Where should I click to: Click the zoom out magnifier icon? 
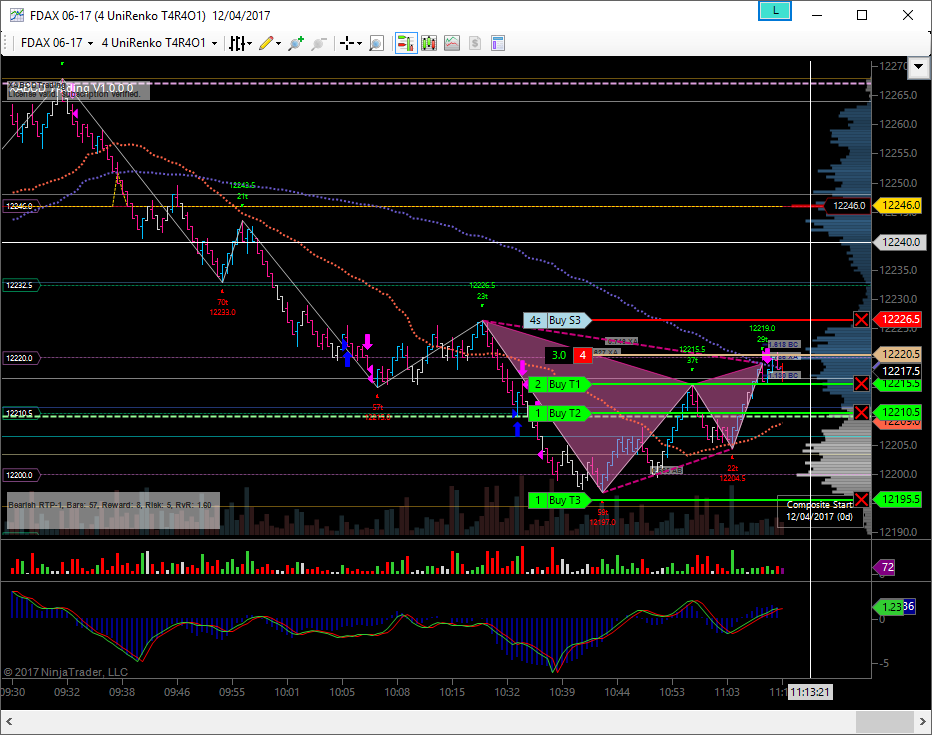(x=319, y=43)
